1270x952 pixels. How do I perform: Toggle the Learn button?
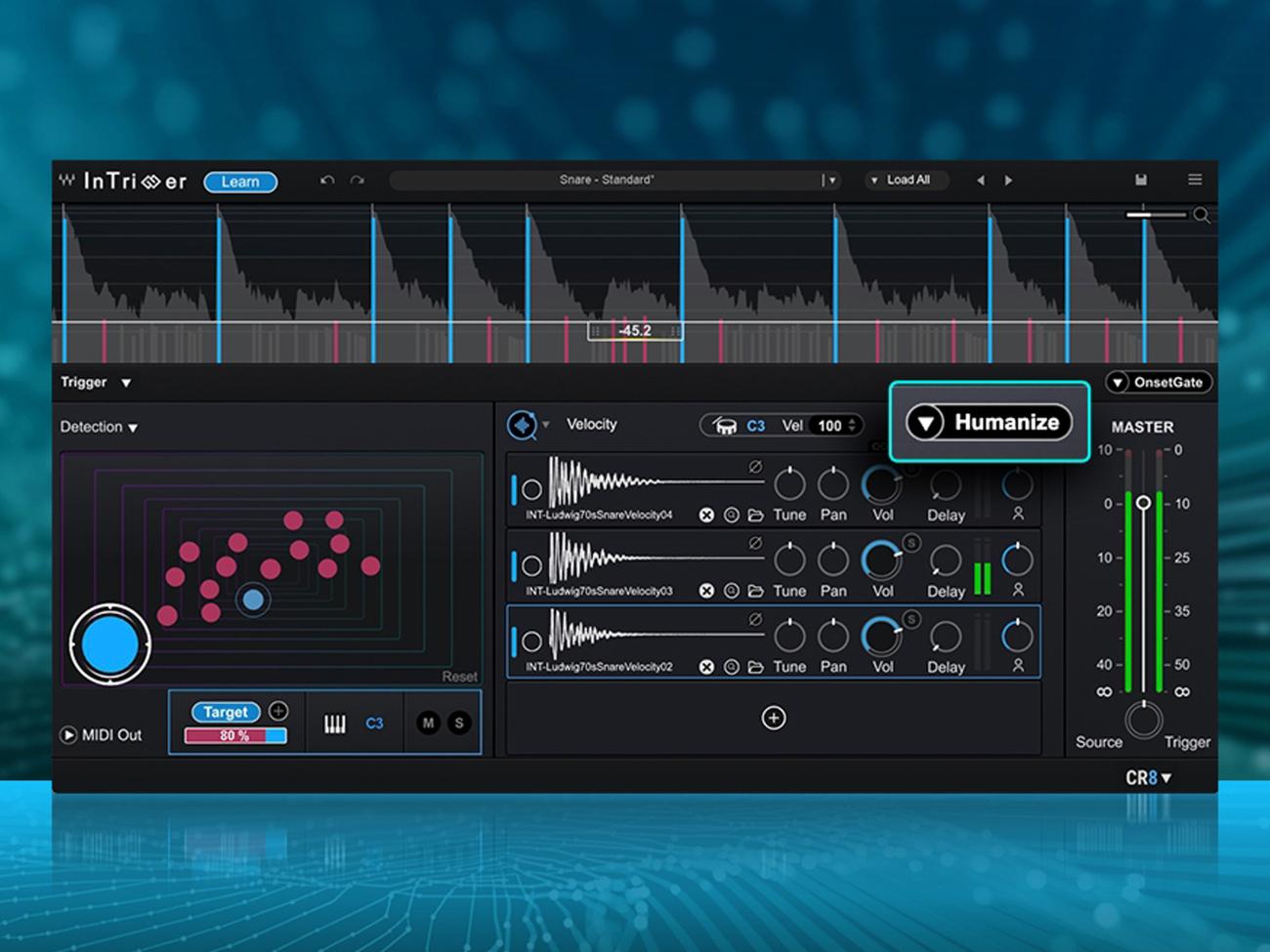tap(240, 182)
